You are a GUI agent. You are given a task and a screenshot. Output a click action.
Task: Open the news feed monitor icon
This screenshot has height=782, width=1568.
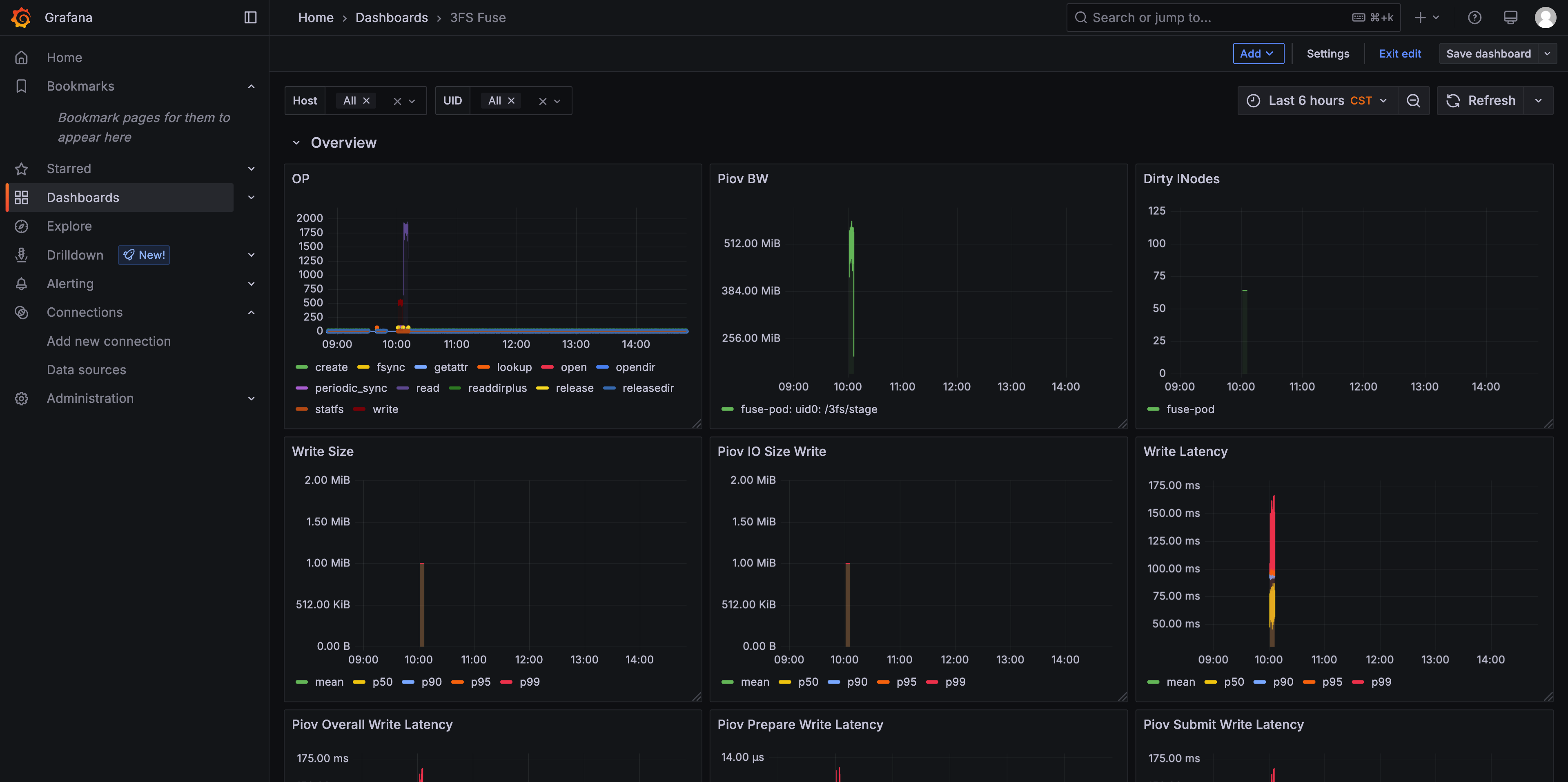tap(1510, 17)
